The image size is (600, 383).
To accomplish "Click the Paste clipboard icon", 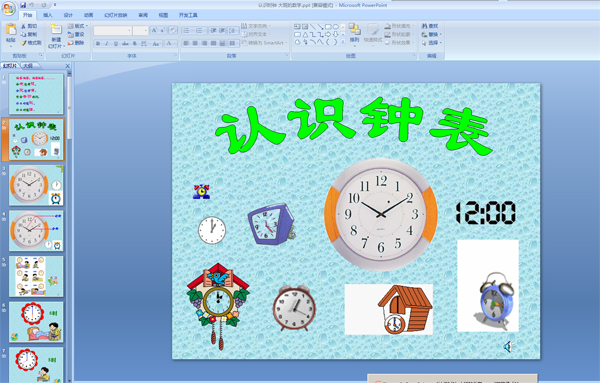I will click(x=11, y=29).
